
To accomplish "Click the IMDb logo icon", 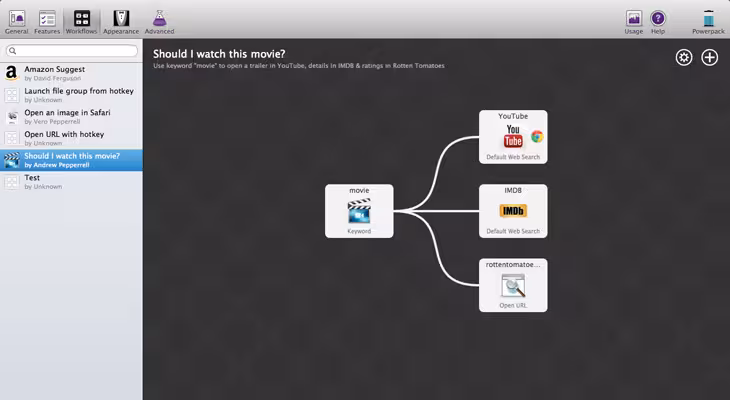I will (513, 211).
